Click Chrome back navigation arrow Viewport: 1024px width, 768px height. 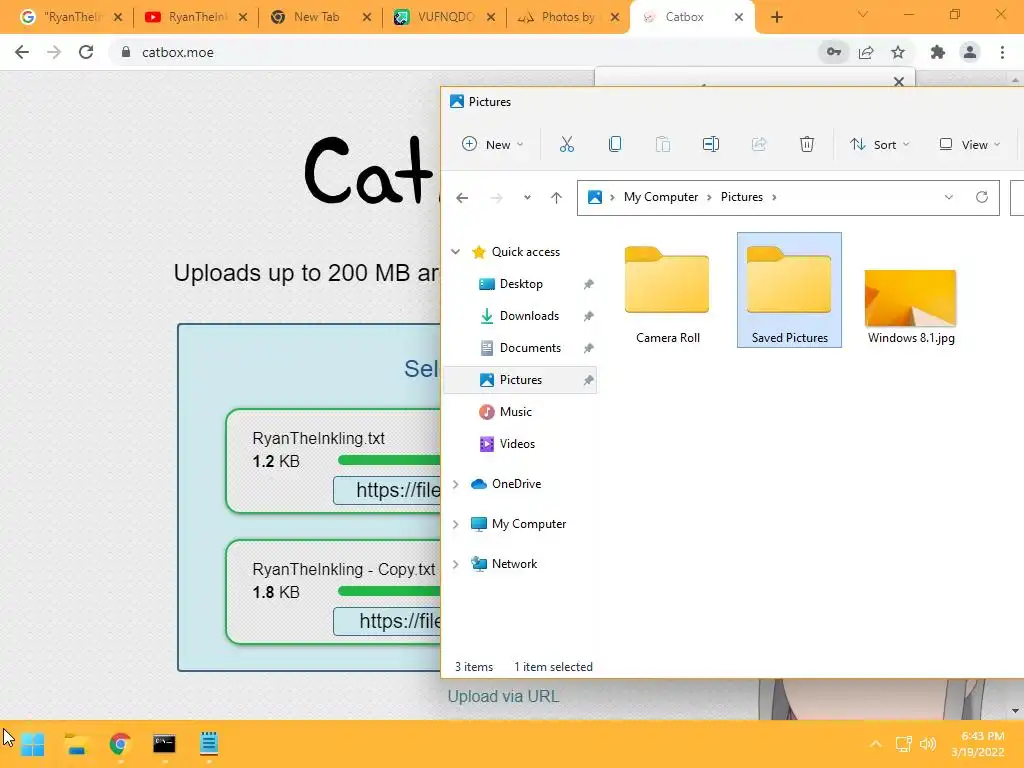click(x=22, y=52)
